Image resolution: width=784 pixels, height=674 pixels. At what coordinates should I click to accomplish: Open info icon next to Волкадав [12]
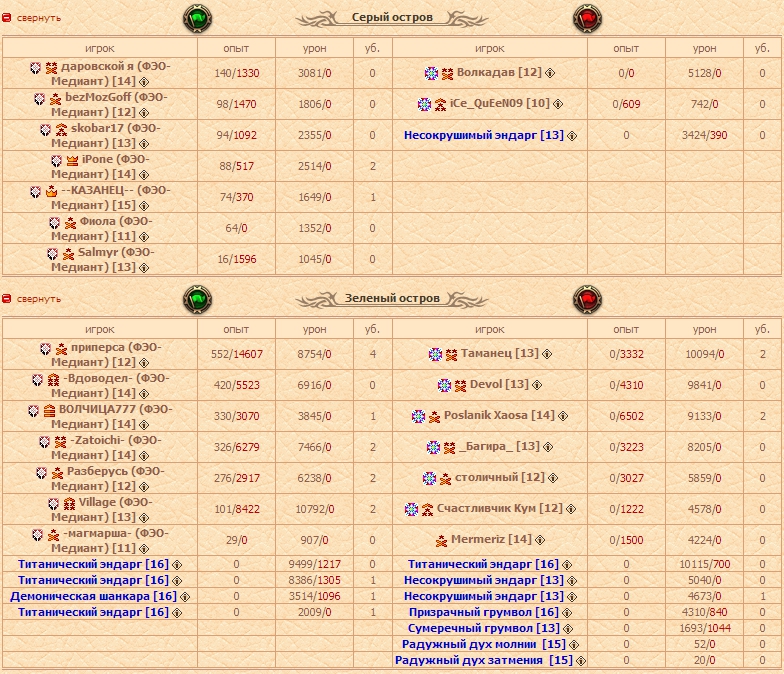click(550, 73)
